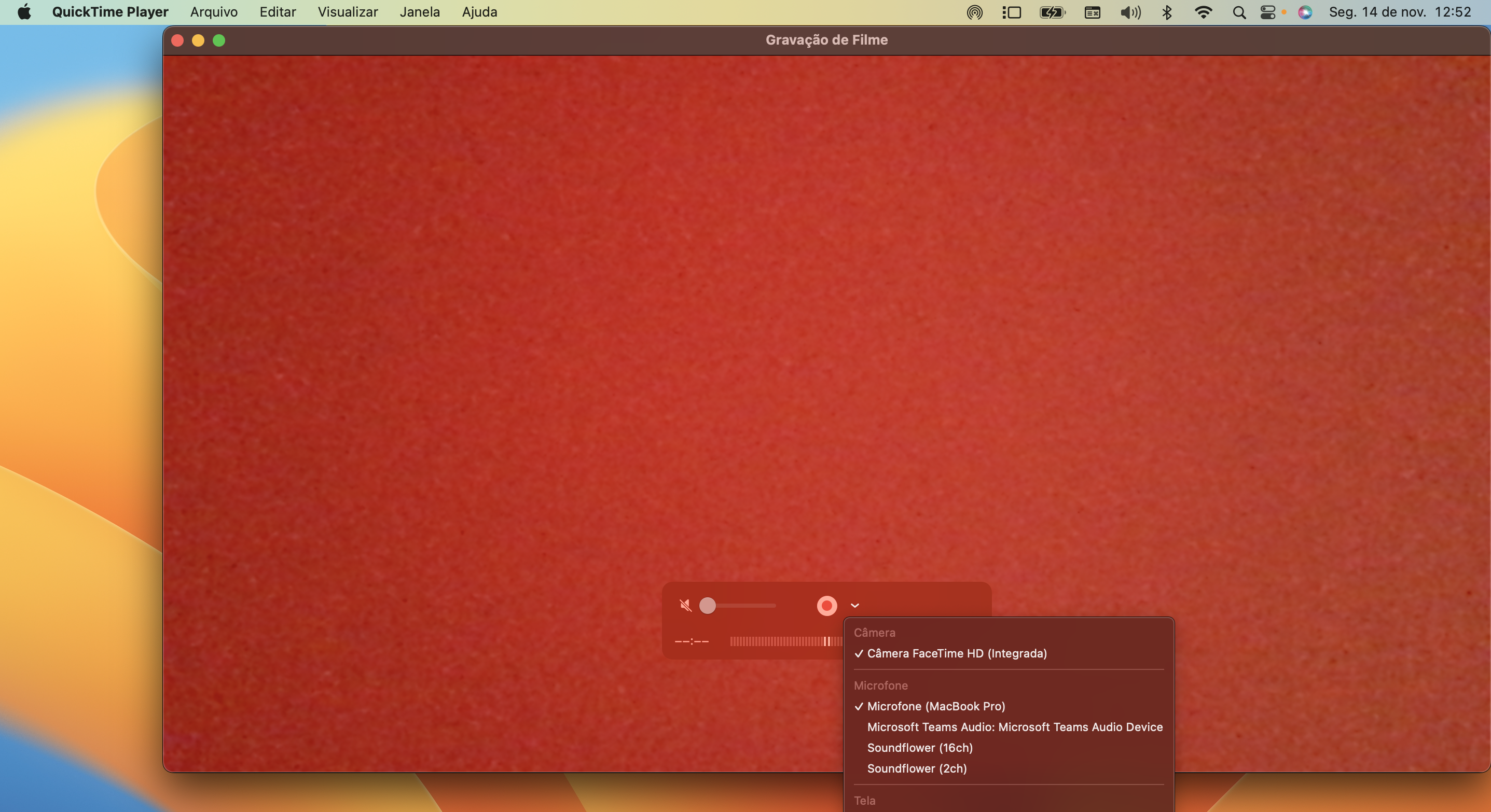This screenshot has width=1491, height=812.
Task: Choose Microsoft Teams Audio Device microphone
Action: tap(1014, 727)
